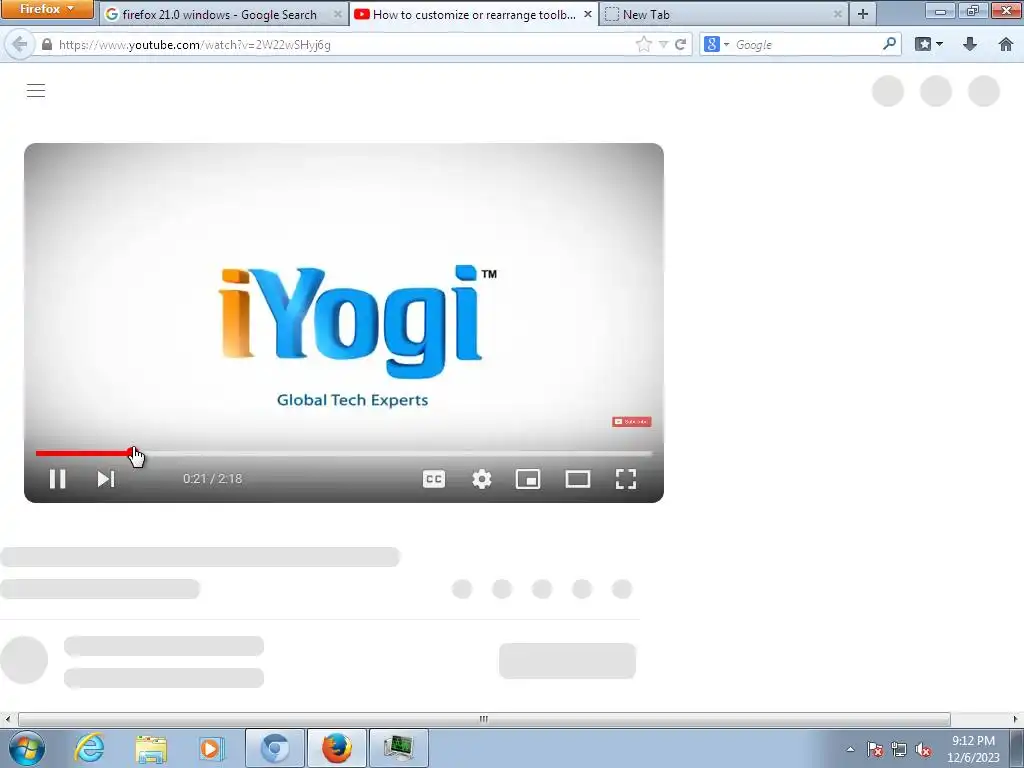
Task: Go to the Firefox home page
Action: [1006, 44]
